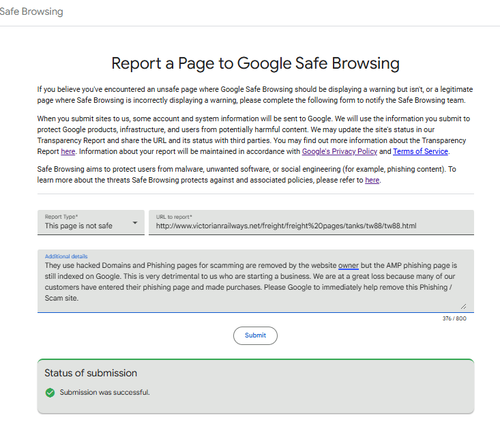Click the 'Report a Page to Google Safe Browsing' heading

coord(255,63)
